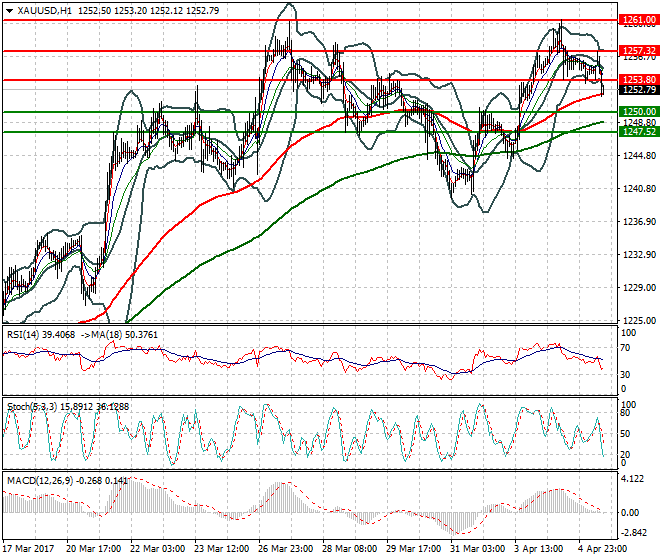The width and height of the screenshot is (660, 560).
Task: Select the RSI(14) 39.4068 indicator label
Action: coord(41,335)
